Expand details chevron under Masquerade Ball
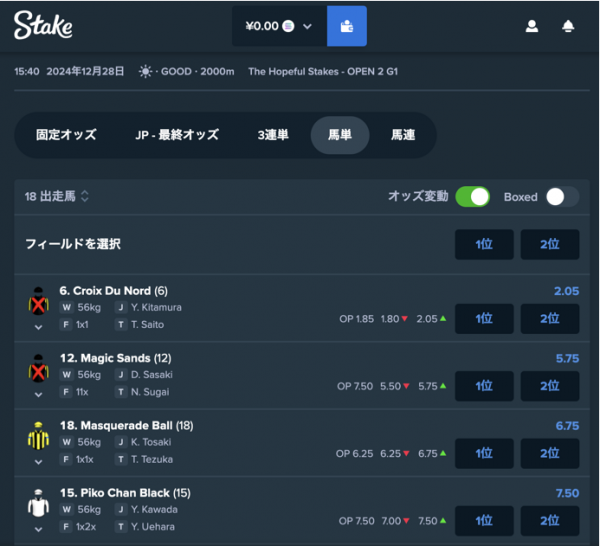This screenshot has height=546, width=600. (38, 462)
